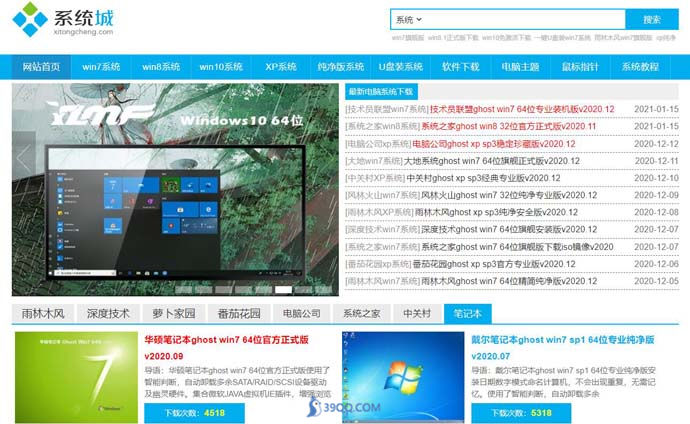The image size is (690, 424).
Task: Open 中关村ghost xp sp3经典专业版v2020.12 link
Action: coord(483,178)
